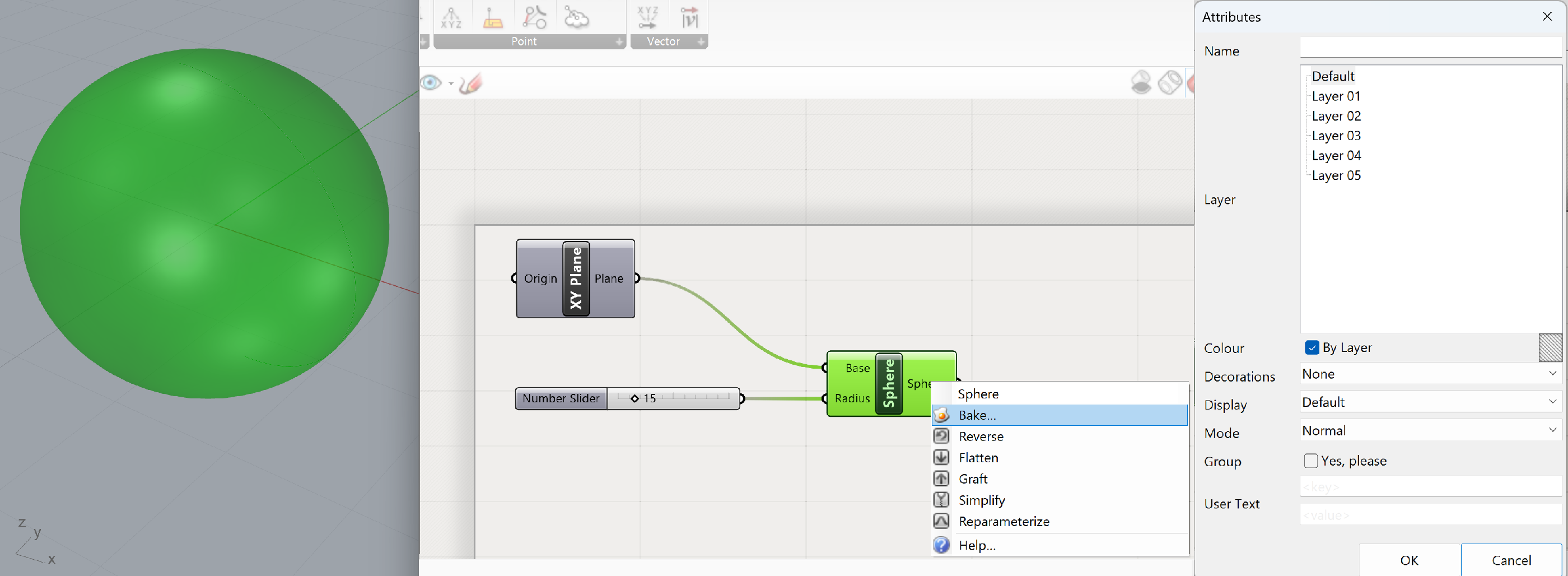Click the Number Slider handle at 15
Screen dimensions: 1568x576
pos(634,398)
